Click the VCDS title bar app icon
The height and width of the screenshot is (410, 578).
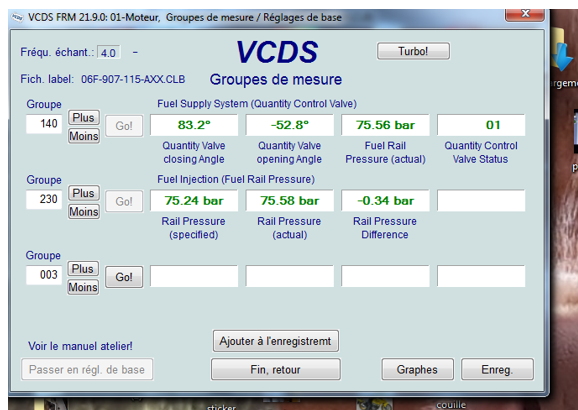pyautogui.click(x=17, y=18)
